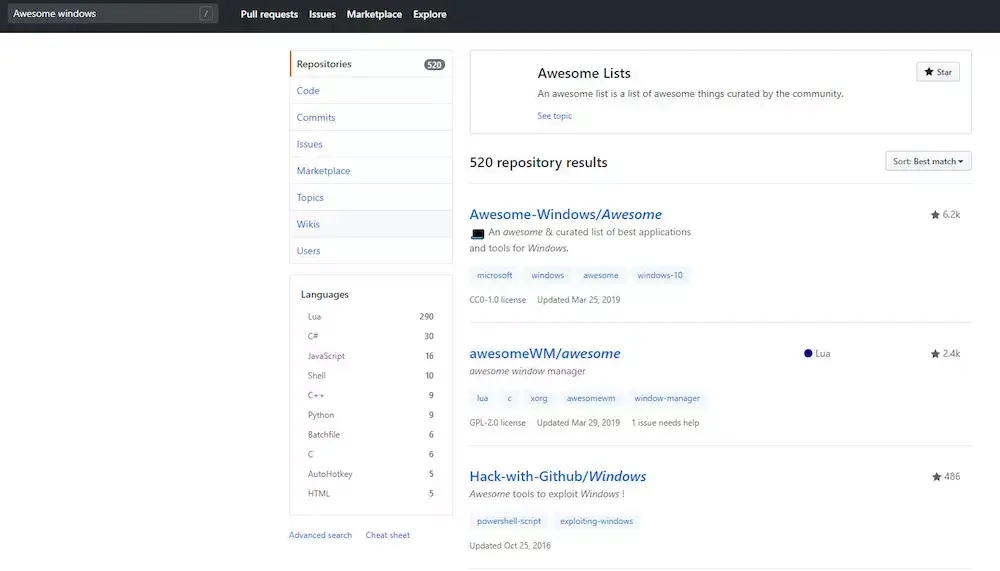This screenshot has width=1000, height=571.
Task: Click the Updated Oct 25, 2016 text
Action: [x=510, y=546]
